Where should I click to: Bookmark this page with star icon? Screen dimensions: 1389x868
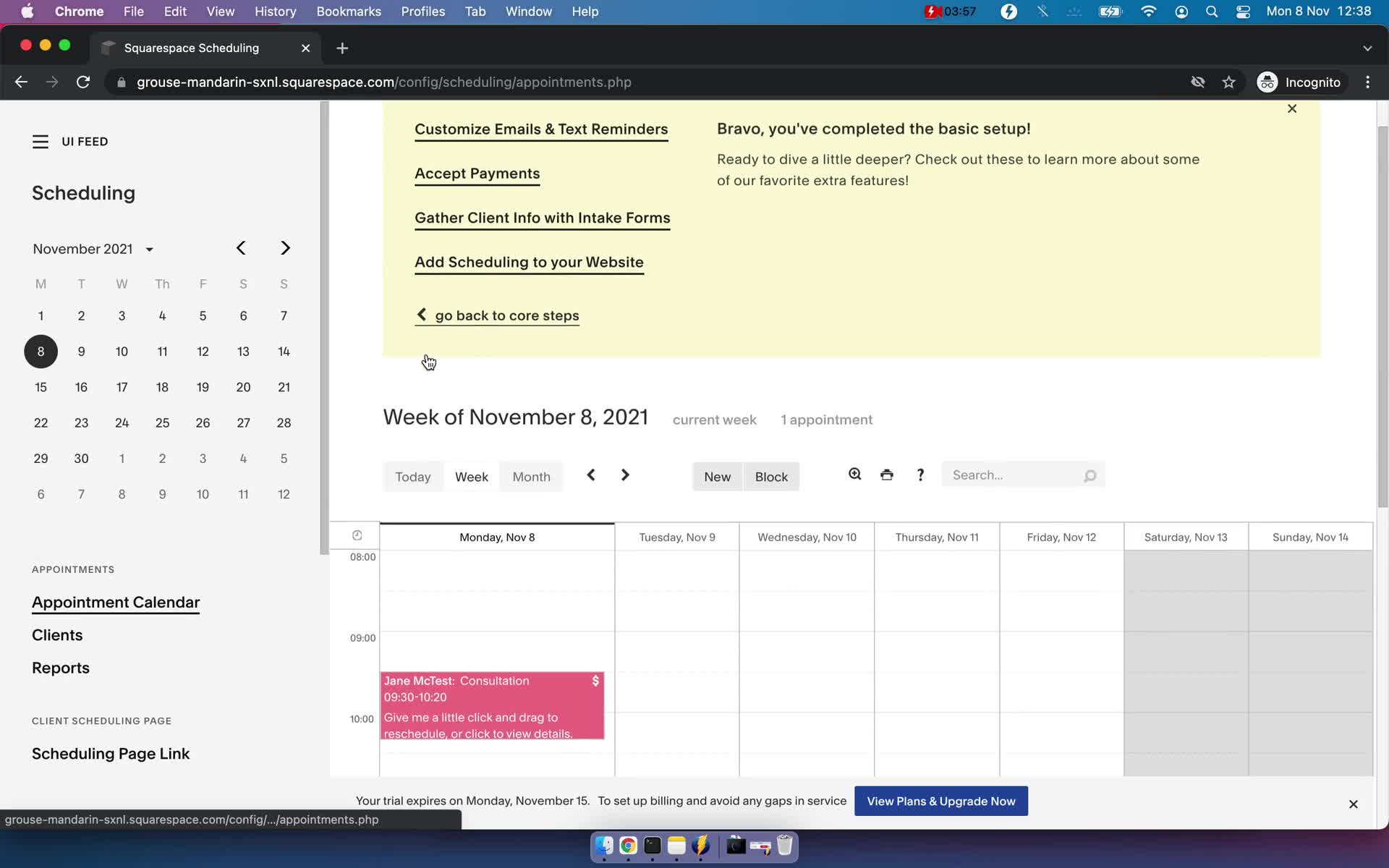click(x=1228, y=82)
